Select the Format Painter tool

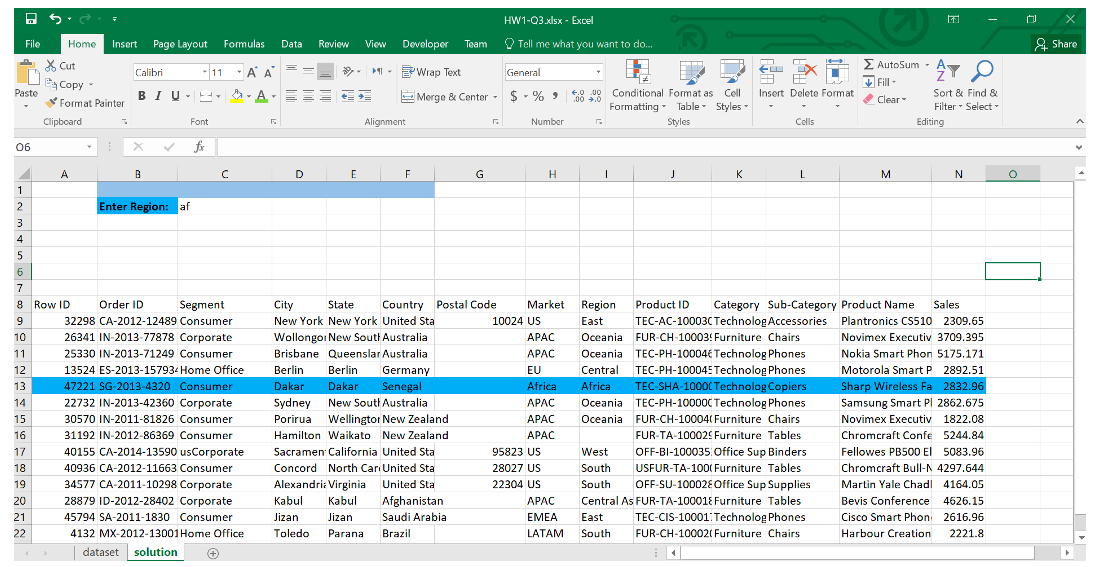tap(85, 103)
